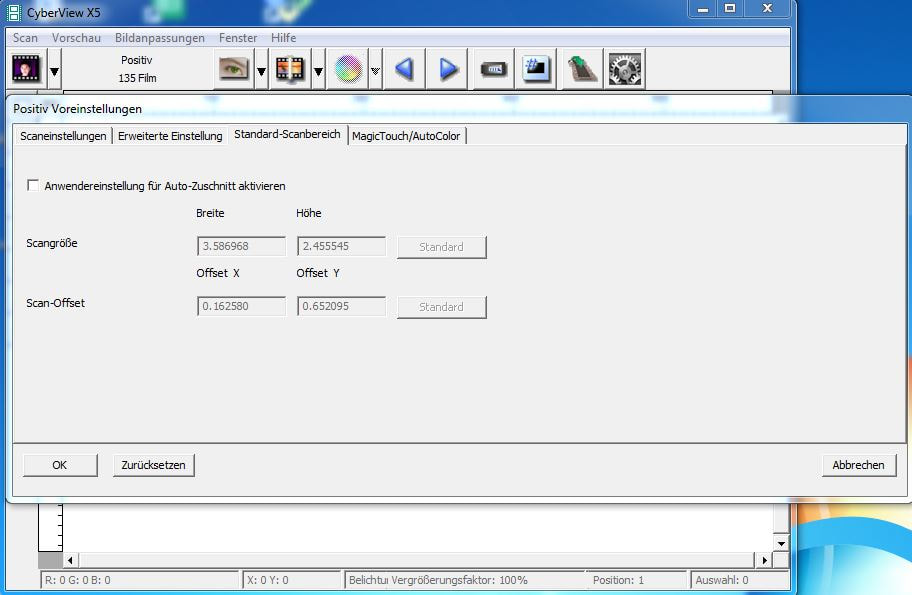
Task: Click the green arrow film icon
Action: (582, 69)
